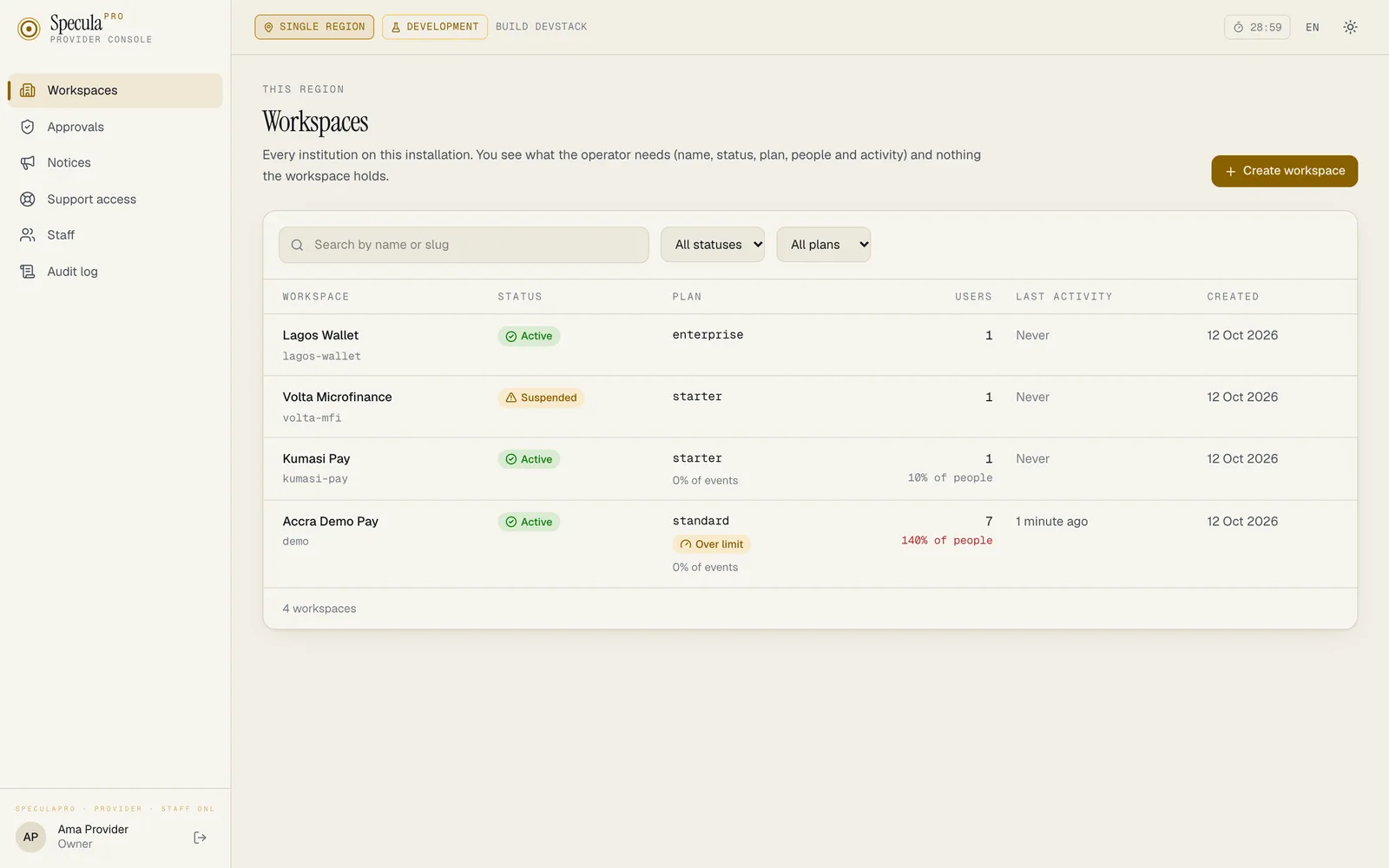The width and height of the screenshot is (1389, 868).
Task: Open the Lagos Wallet workspace
Action: (x=320, y=335)
